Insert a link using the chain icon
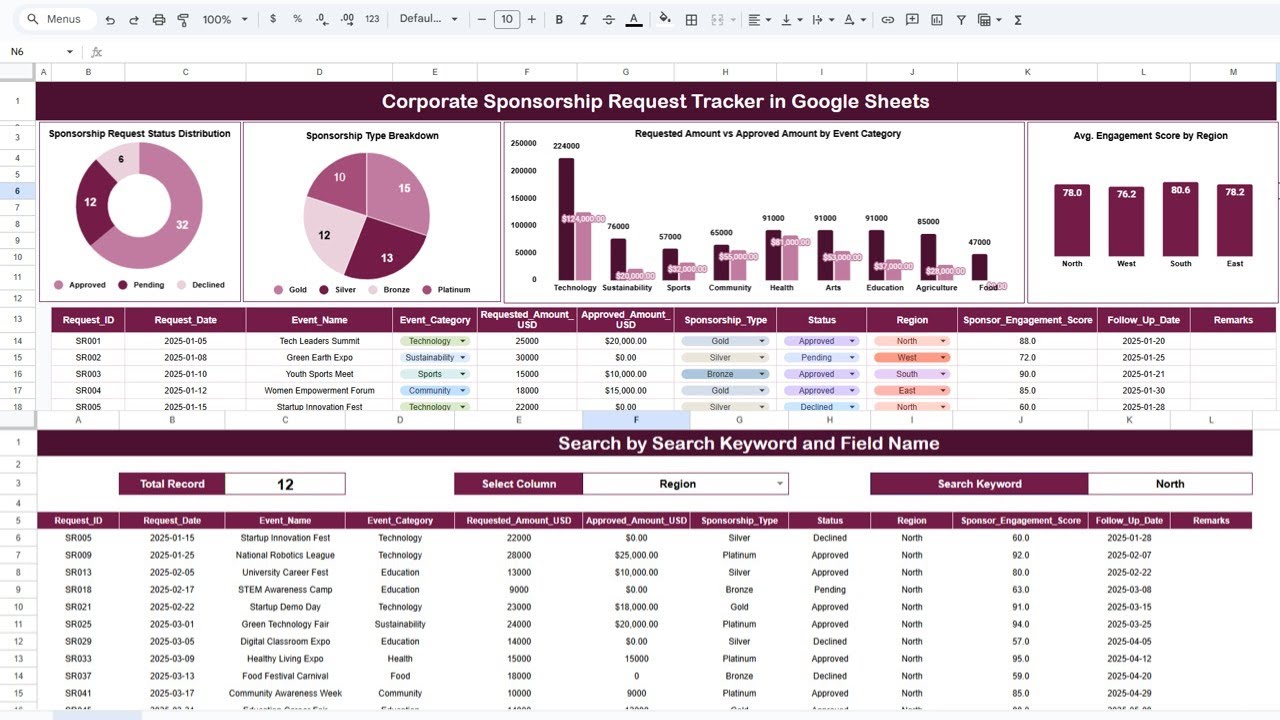 coord(887,20)
